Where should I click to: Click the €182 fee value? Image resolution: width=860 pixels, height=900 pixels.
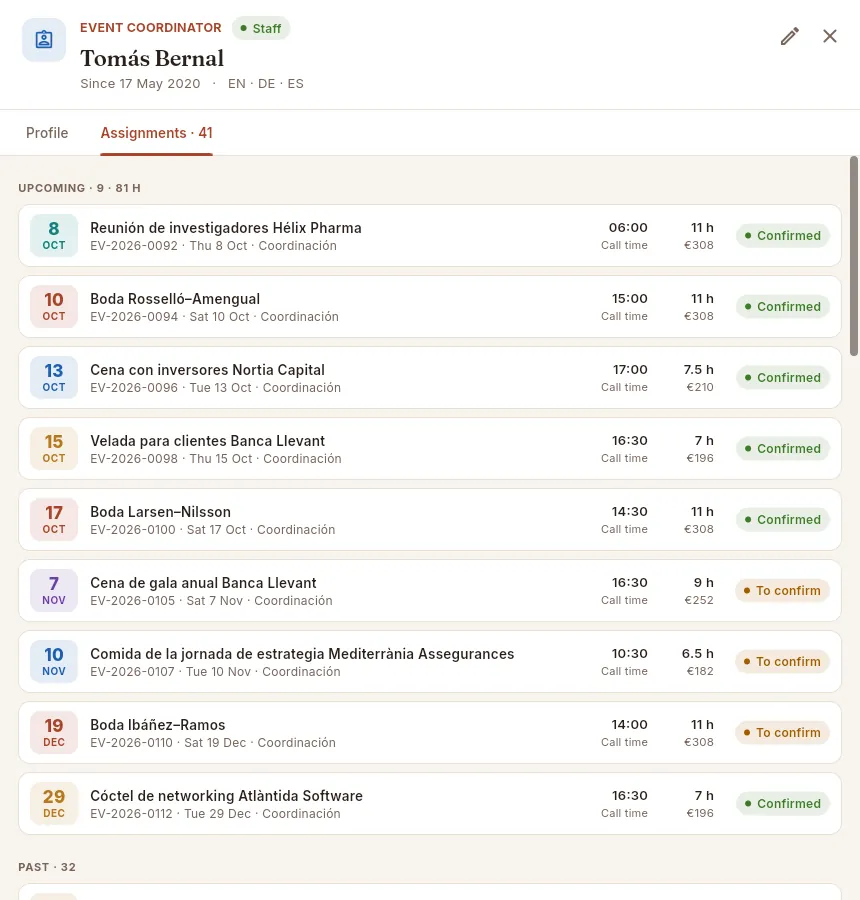pos(700,671)
